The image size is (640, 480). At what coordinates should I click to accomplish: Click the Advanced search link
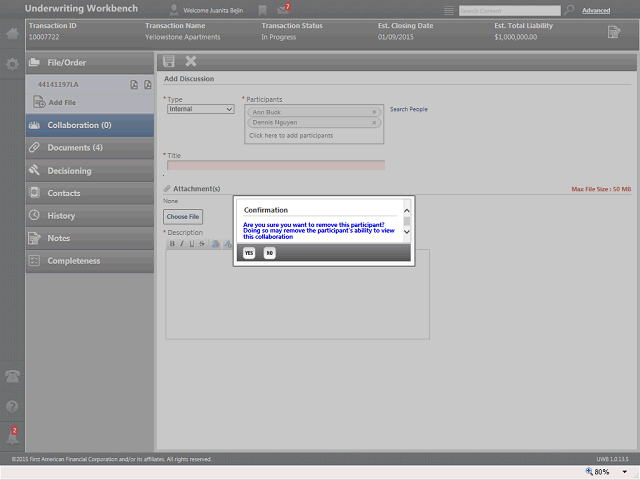[x=596, y=11]
